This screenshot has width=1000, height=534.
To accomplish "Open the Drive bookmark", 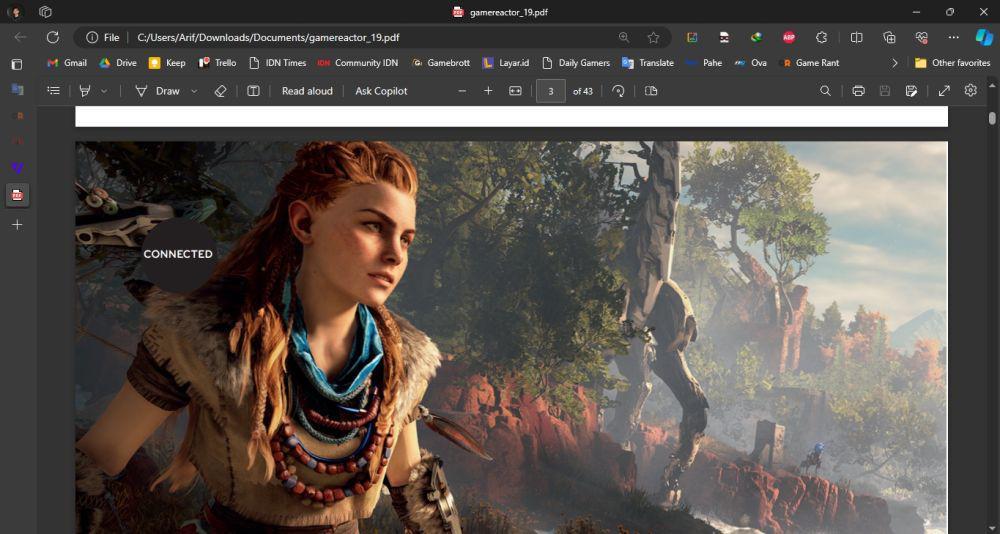I will (x=118, y=63).
